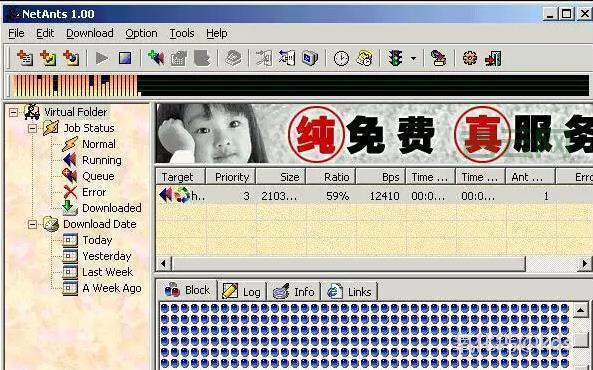Click the third add-job icon with red plus

click(x=71, y=58)
